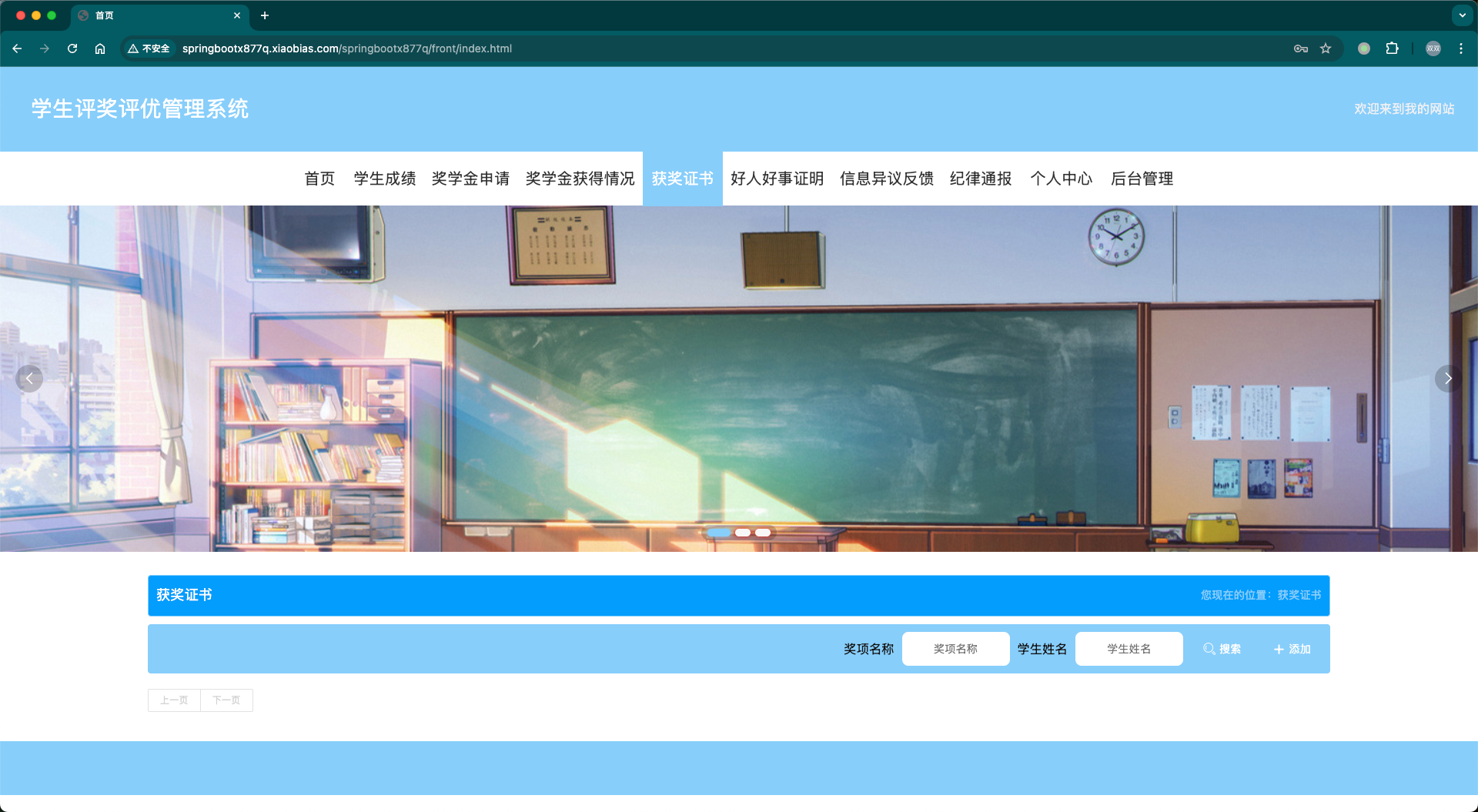Screen dimensions: 1478x812
Task: Click the 添加 add button
Action: (x=1292, y=649)
